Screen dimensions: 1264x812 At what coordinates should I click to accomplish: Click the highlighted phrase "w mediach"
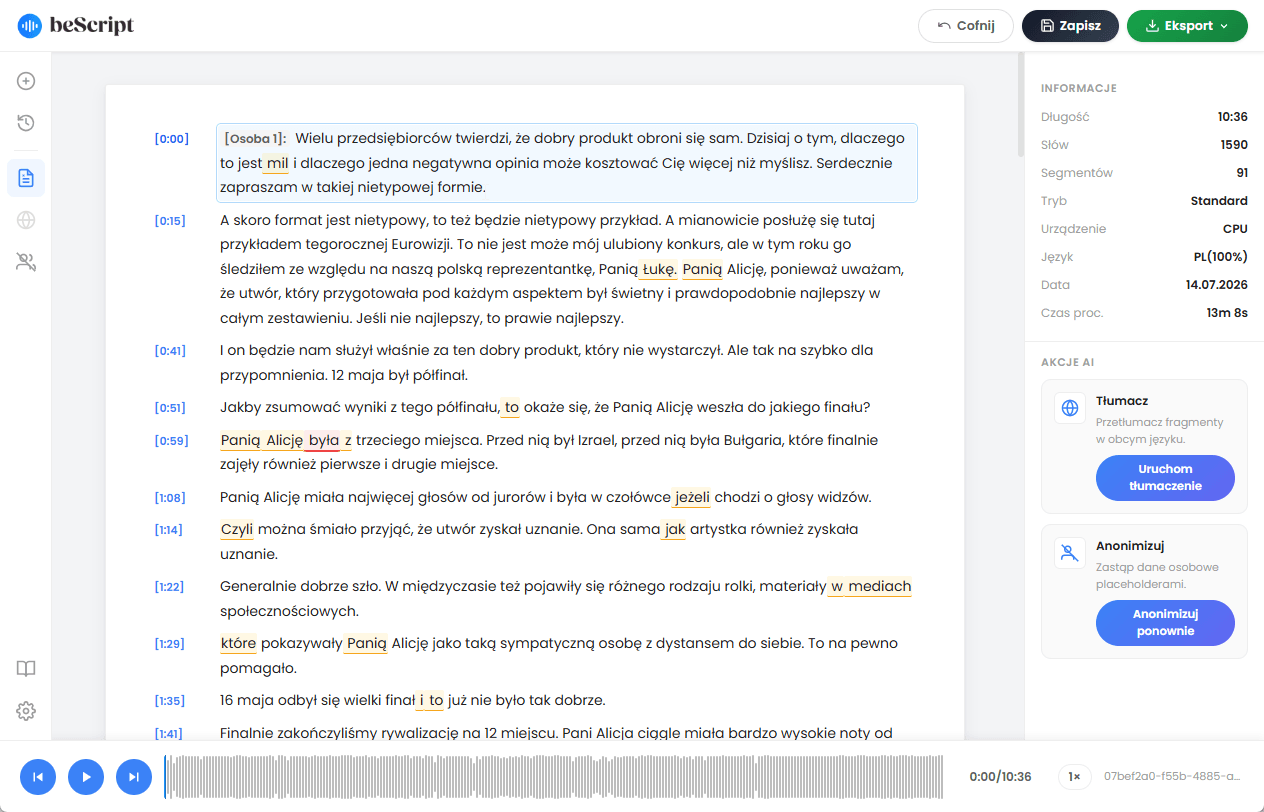point(870,586)
